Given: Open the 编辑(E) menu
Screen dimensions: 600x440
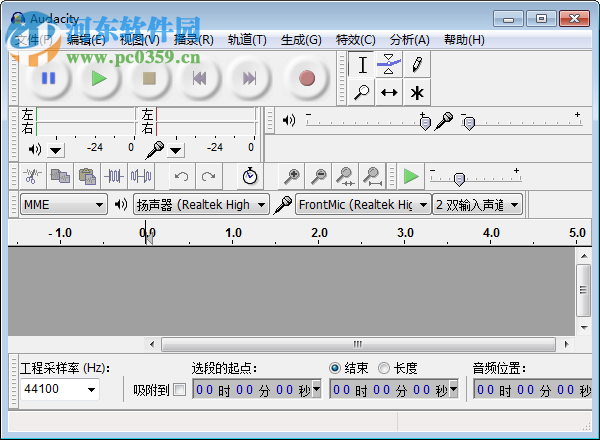Looking at the screenshot, I should (86, 39).
